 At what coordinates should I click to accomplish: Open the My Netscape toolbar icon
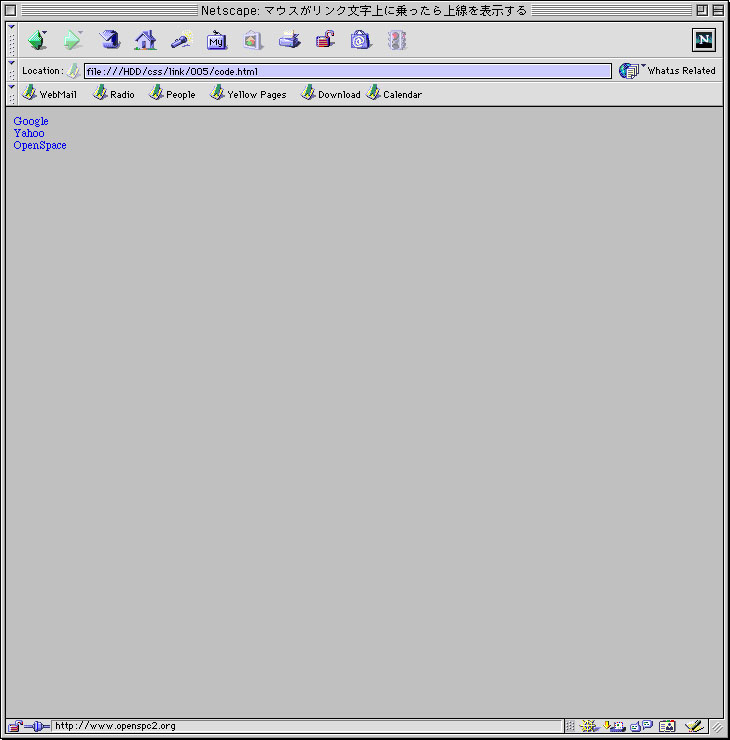pos(217,40)
